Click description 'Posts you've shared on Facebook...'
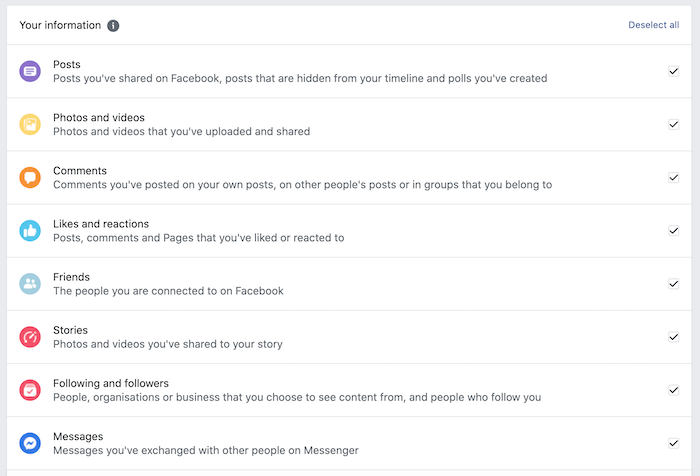The width and height of the screenshot is (700, 476). coord(300,78)
